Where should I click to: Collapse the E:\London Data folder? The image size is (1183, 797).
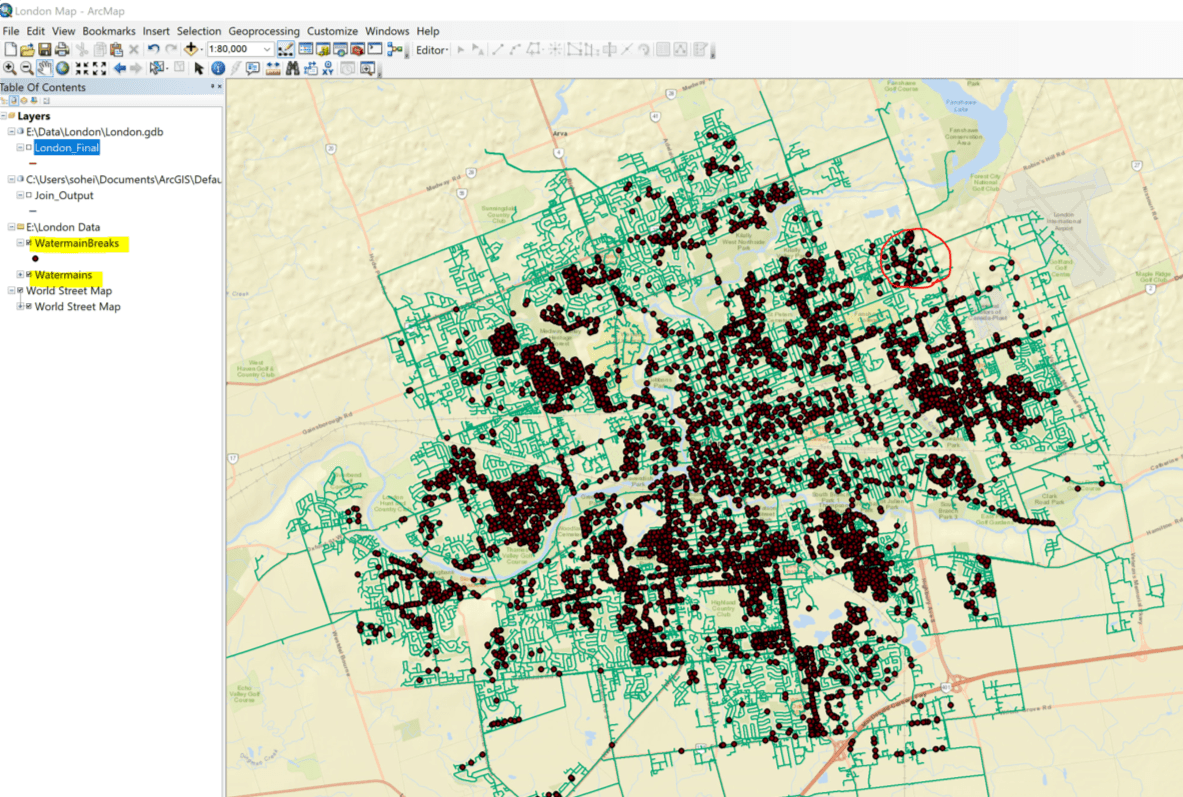(x=11, y=227)
